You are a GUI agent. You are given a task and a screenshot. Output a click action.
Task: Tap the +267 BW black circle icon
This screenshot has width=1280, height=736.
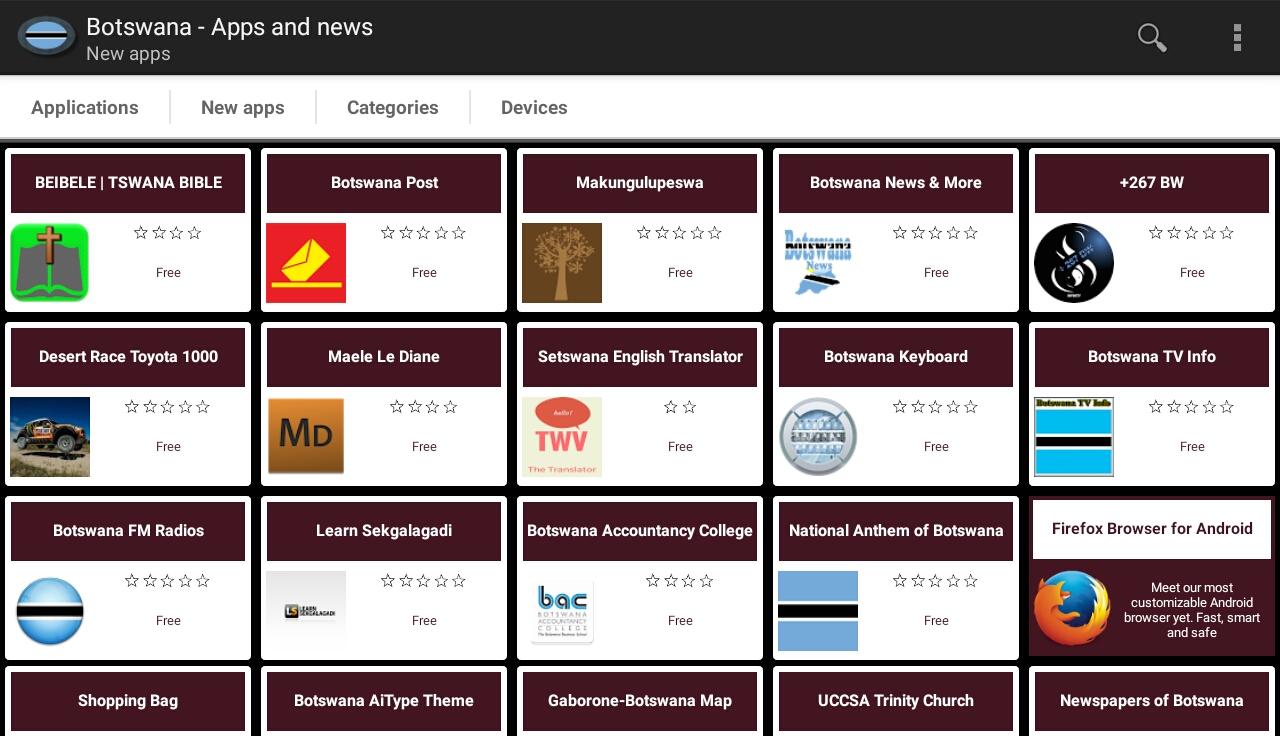coord(1074,263)
